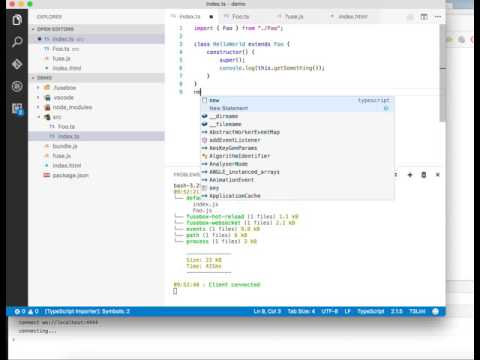Expand the node_modules folder

click(x=38, y=107)
